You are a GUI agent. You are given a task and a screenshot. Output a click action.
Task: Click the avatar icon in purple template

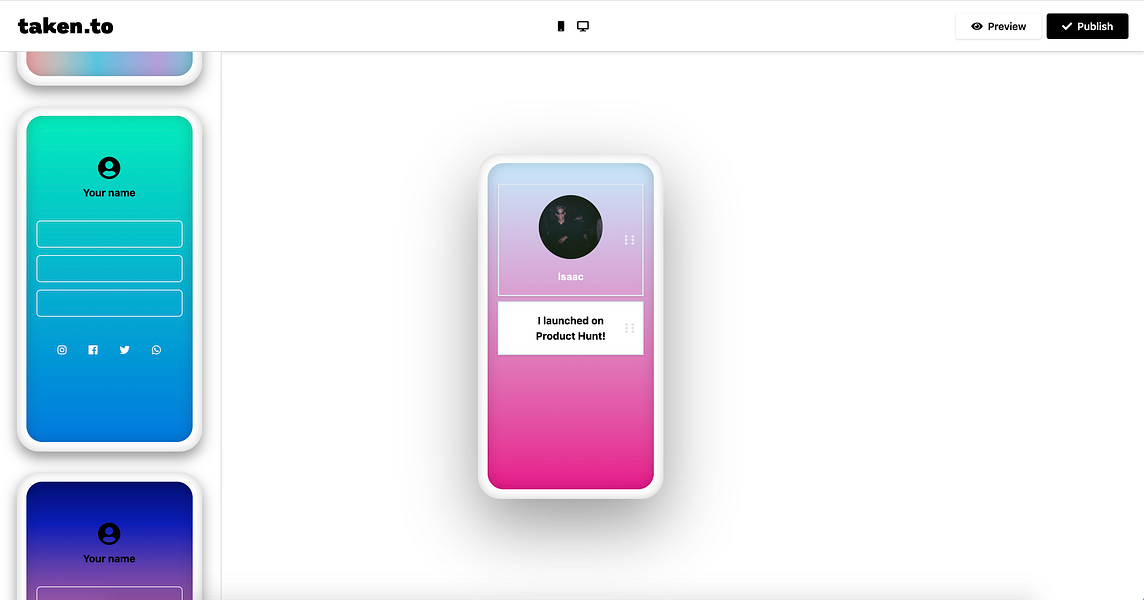[109, 534]
